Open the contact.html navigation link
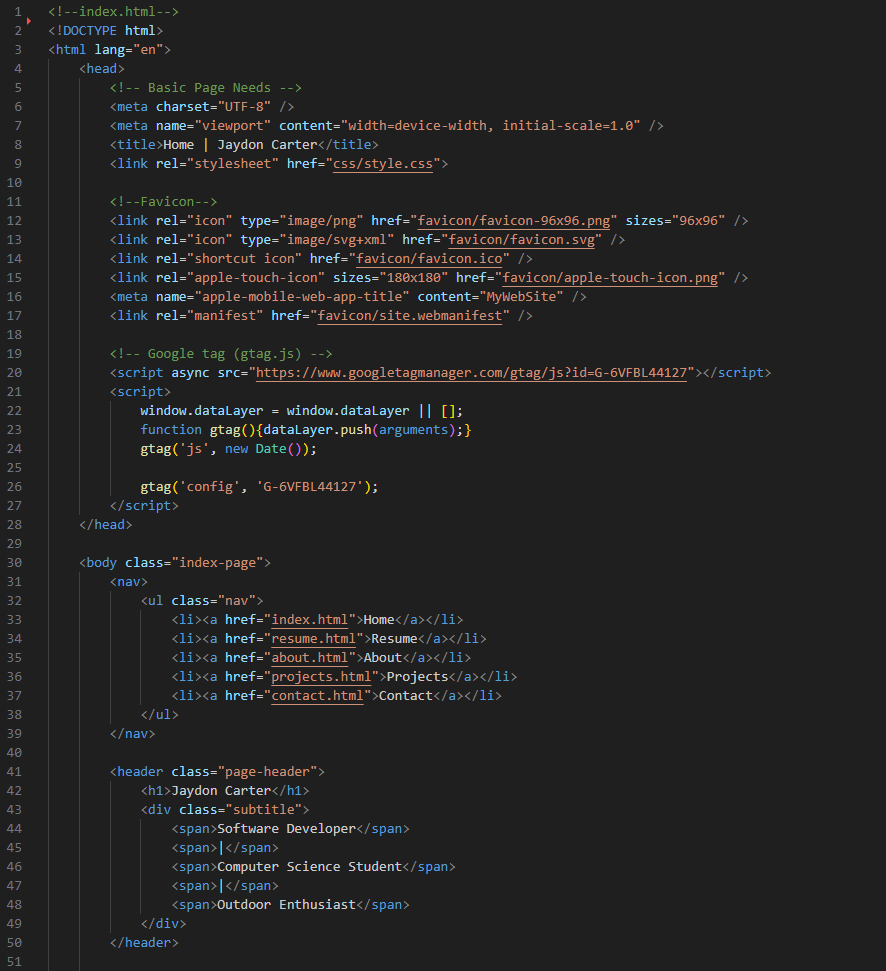The image size is (886, 971). 317,695
